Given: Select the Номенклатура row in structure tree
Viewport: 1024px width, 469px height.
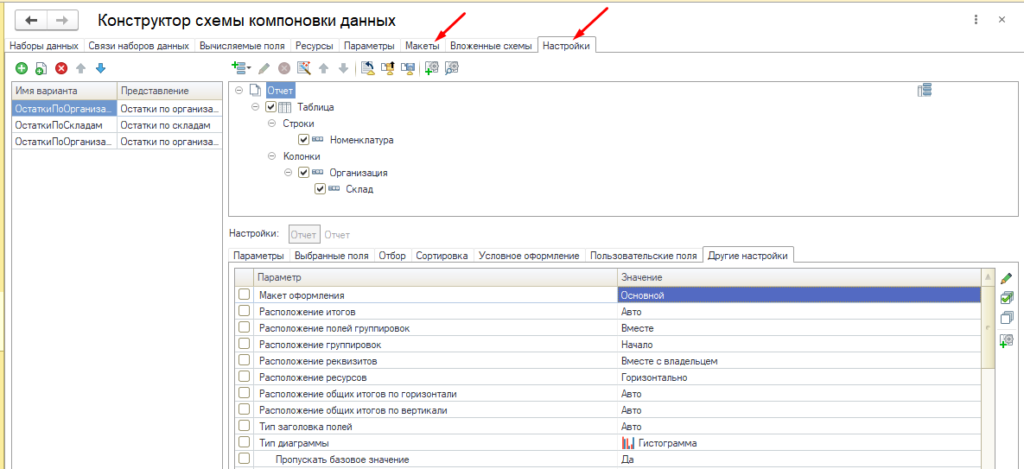Looking at the screenshot, I should coord(362,140).
